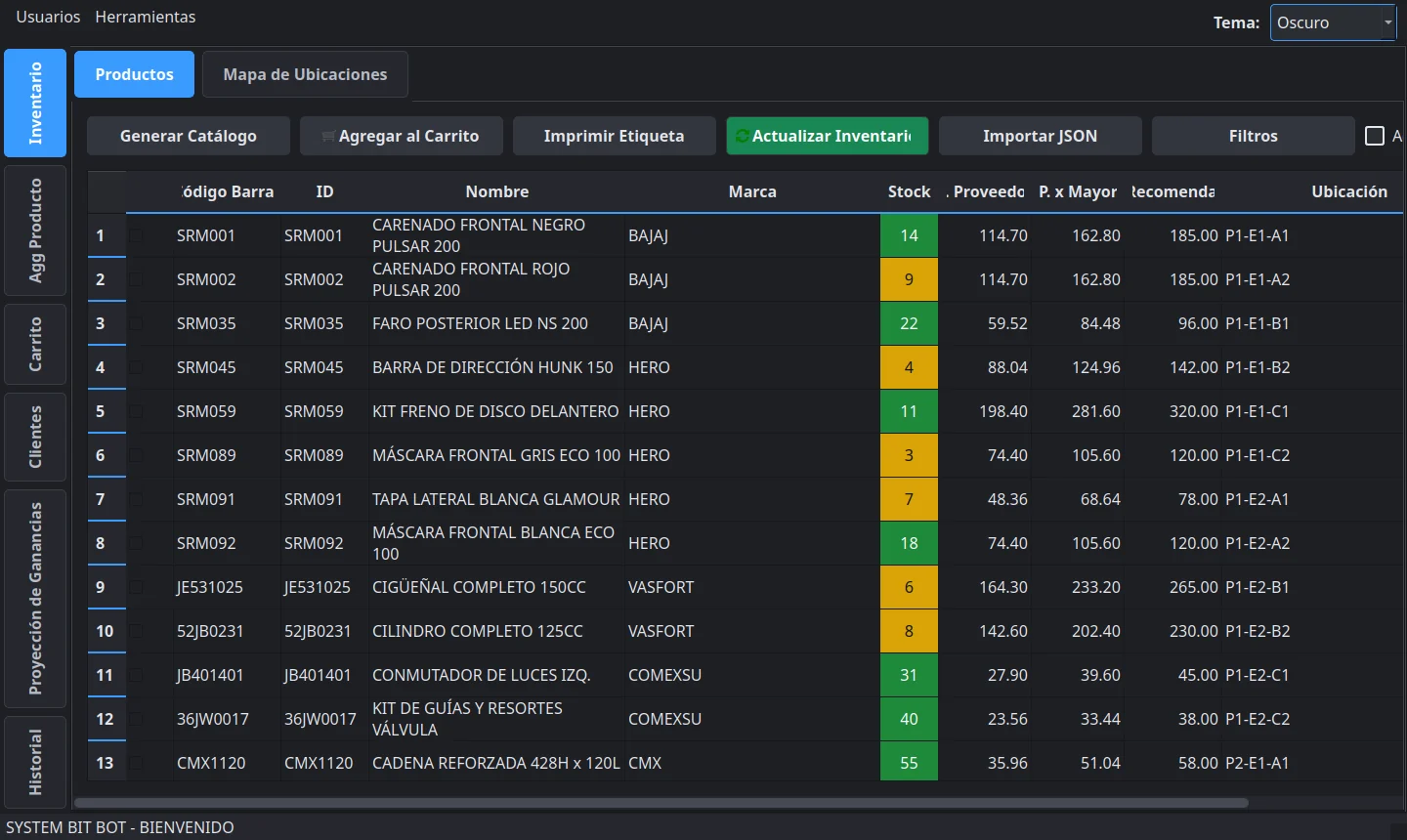Open the Filtros button

coord(1254,136)
